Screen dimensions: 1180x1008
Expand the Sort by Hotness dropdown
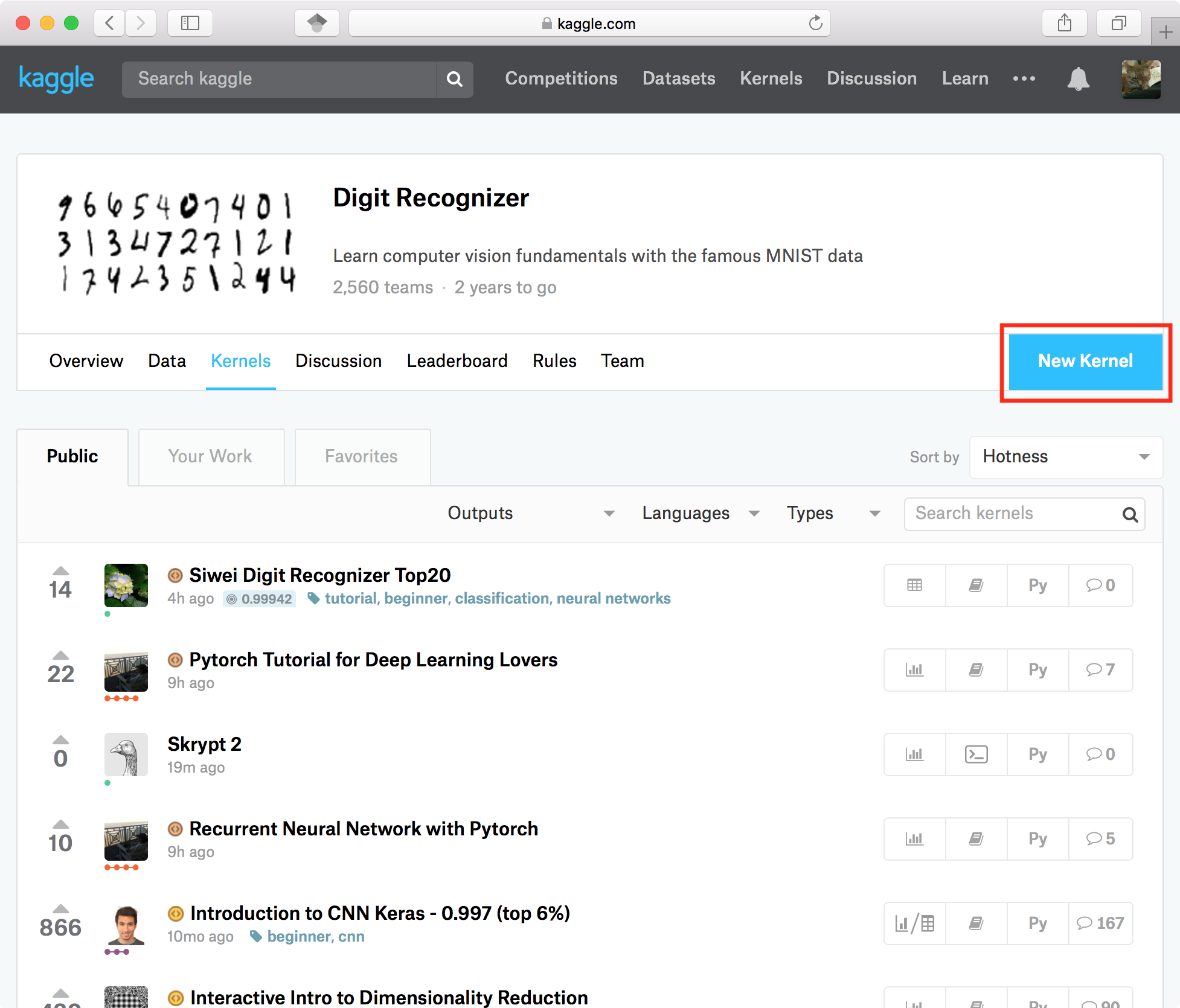1066,457
